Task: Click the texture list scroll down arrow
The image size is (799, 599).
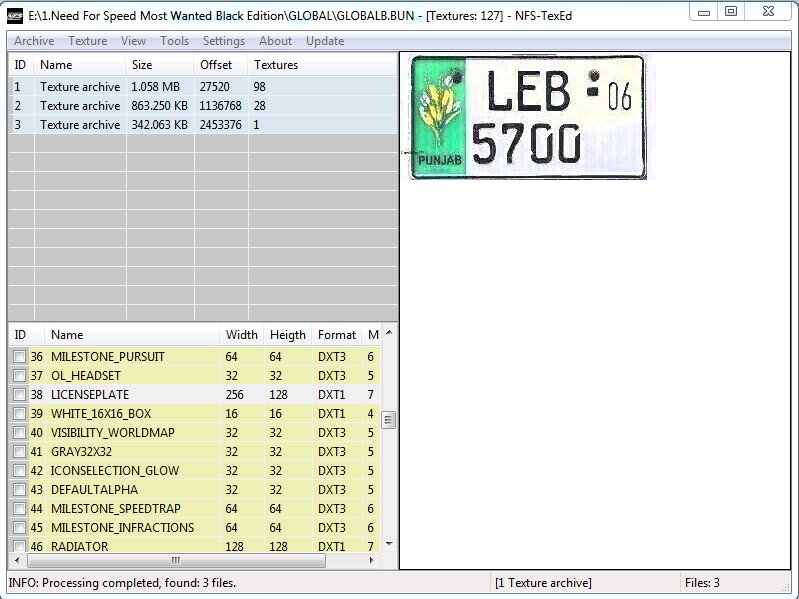Action: click(389, 544)
